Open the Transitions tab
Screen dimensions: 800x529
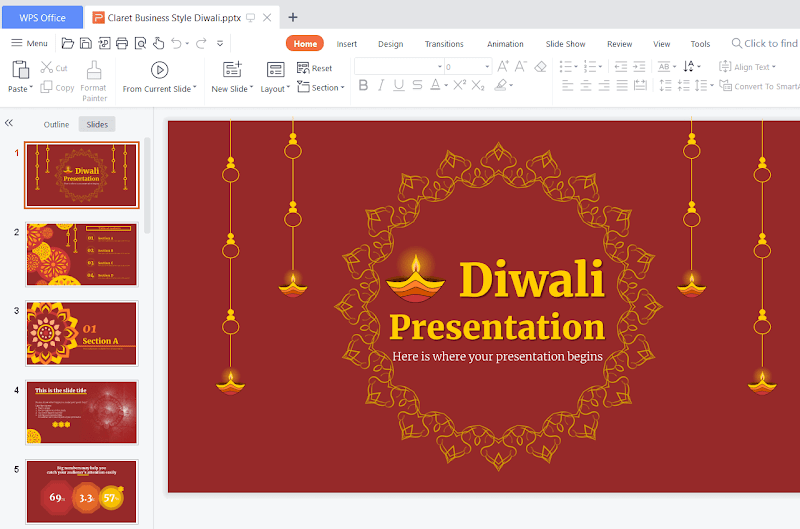(444, 44)
